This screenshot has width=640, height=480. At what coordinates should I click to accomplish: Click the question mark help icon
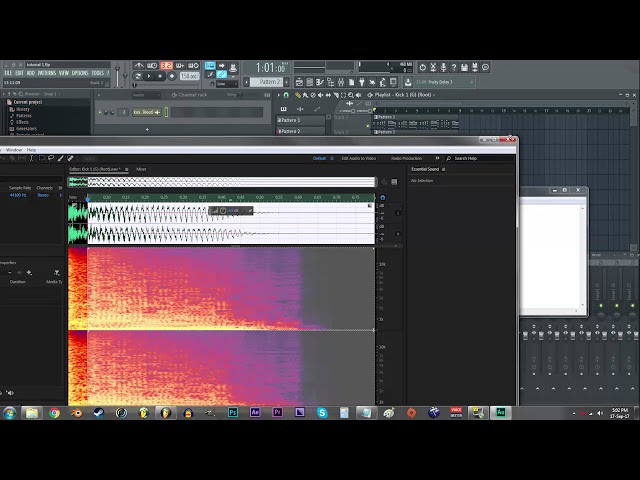pos(453,67)
